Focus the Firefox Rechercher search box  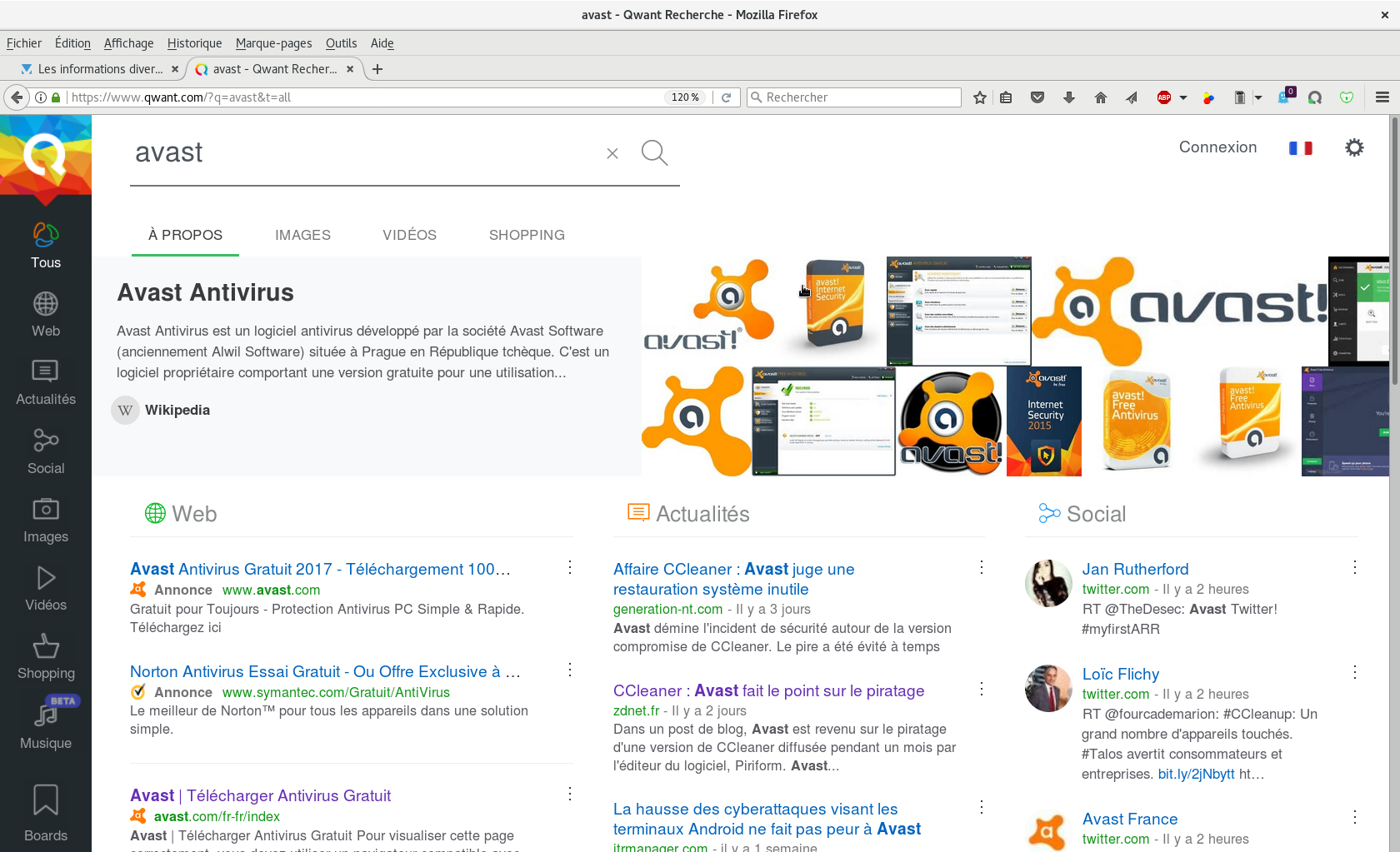tap(854, 97)
